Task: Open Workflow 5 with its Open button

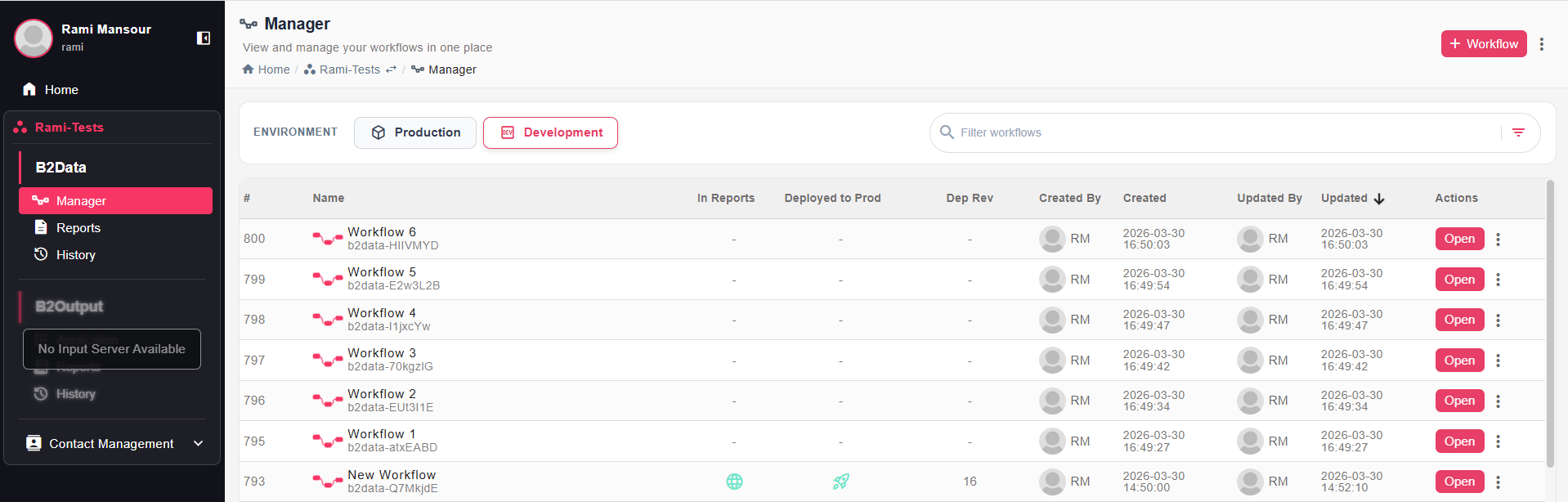Action: [1459, 280]
